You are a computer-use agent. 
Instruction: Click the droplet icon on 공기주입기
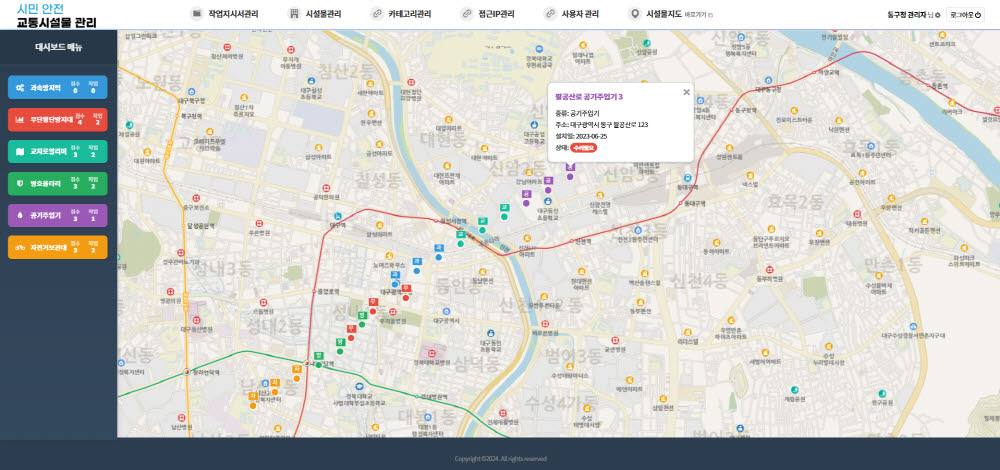20,215
